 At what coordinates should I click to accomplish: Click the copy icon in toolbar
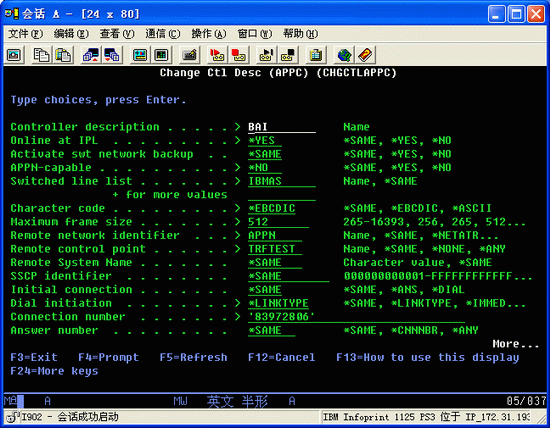pos(41,55)
